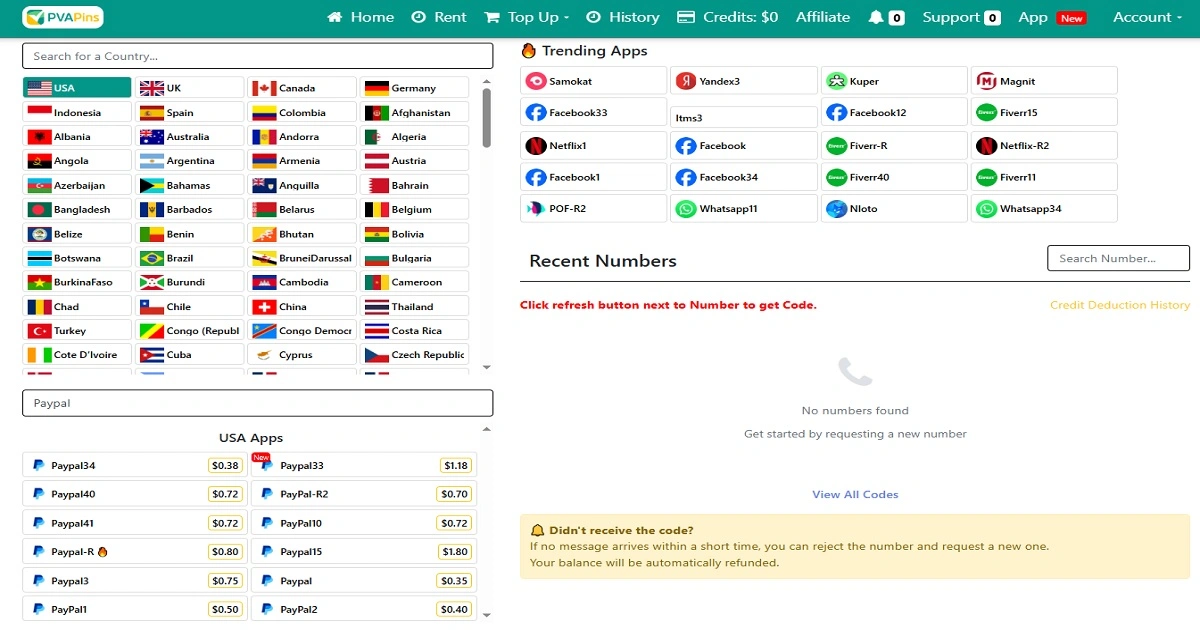This screenshot has width=1200, height=630.
Task: Select Paypal3 app at $0.75
Action: click(134, 580)
